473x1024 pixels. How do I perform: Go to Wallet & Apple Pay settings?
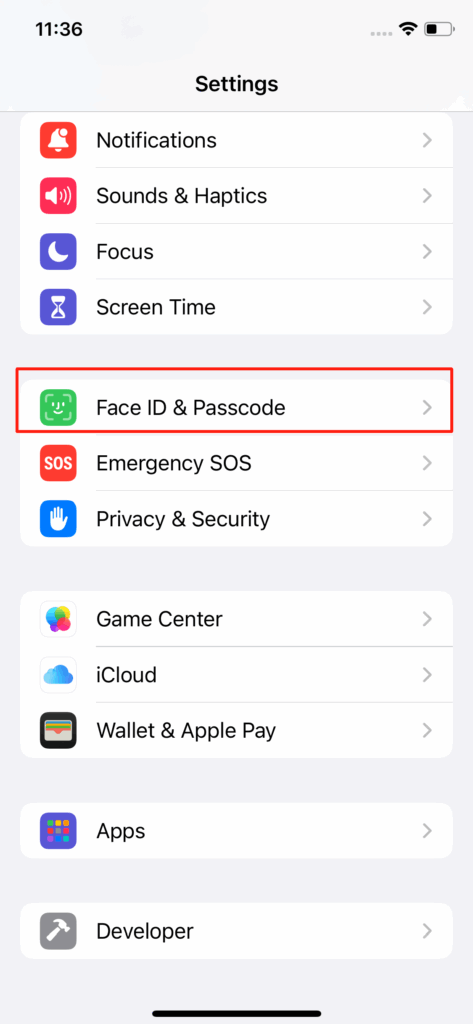point(236,730)
